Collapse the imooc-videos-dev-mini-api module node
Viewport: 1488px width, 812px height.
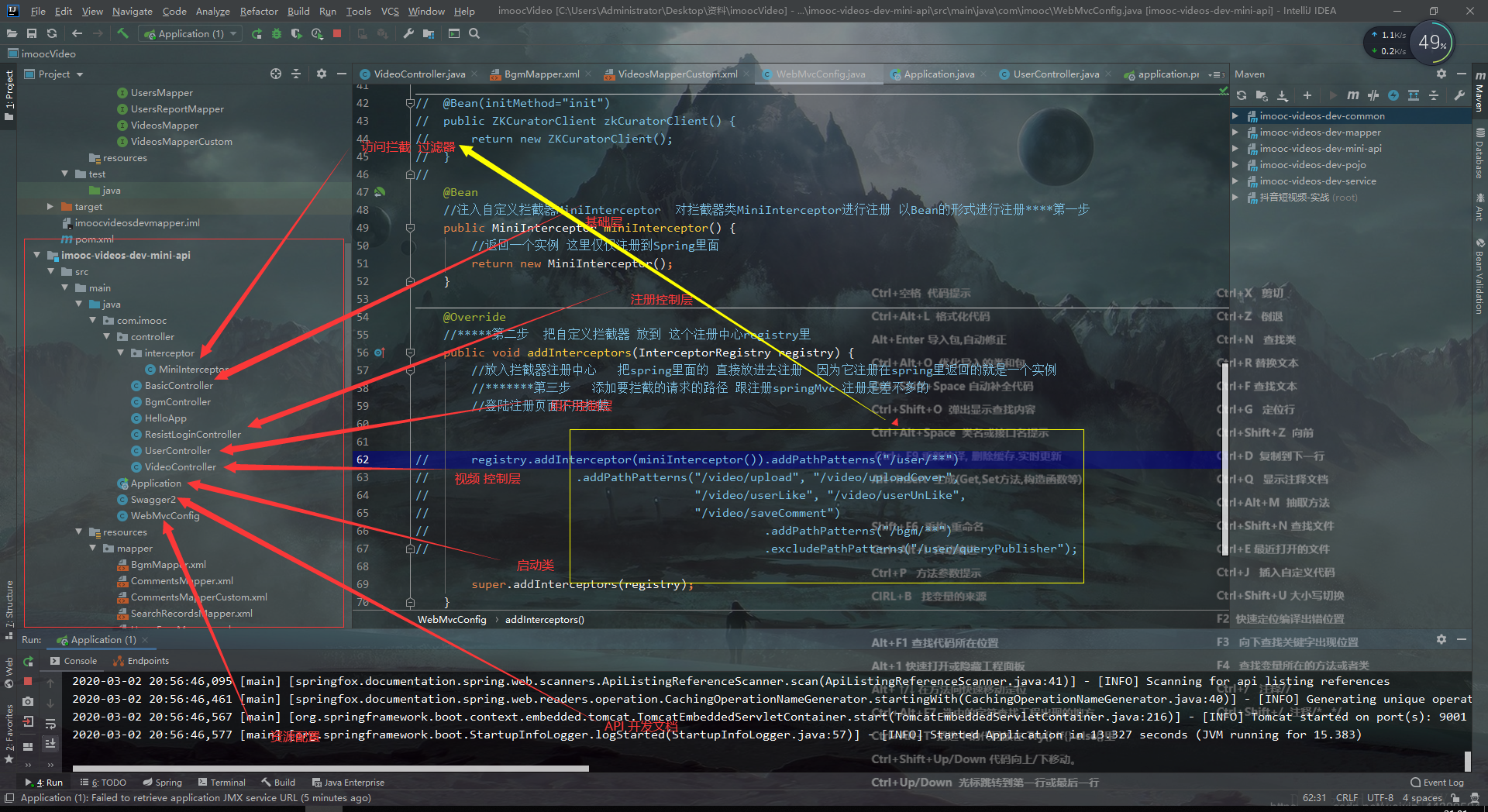(36, 255)
